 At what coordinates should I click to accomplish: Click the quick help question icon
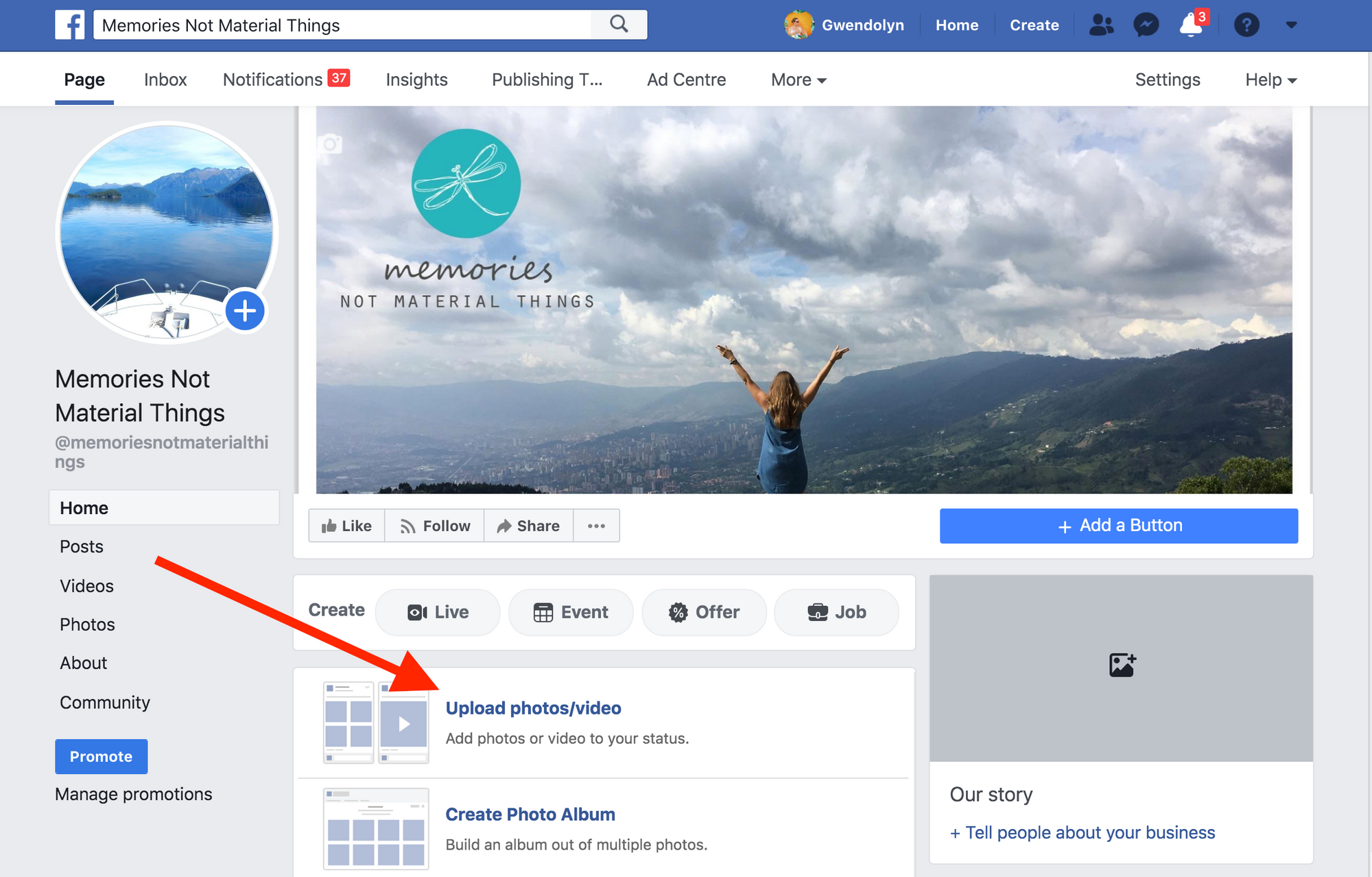tap(1246, 25)
